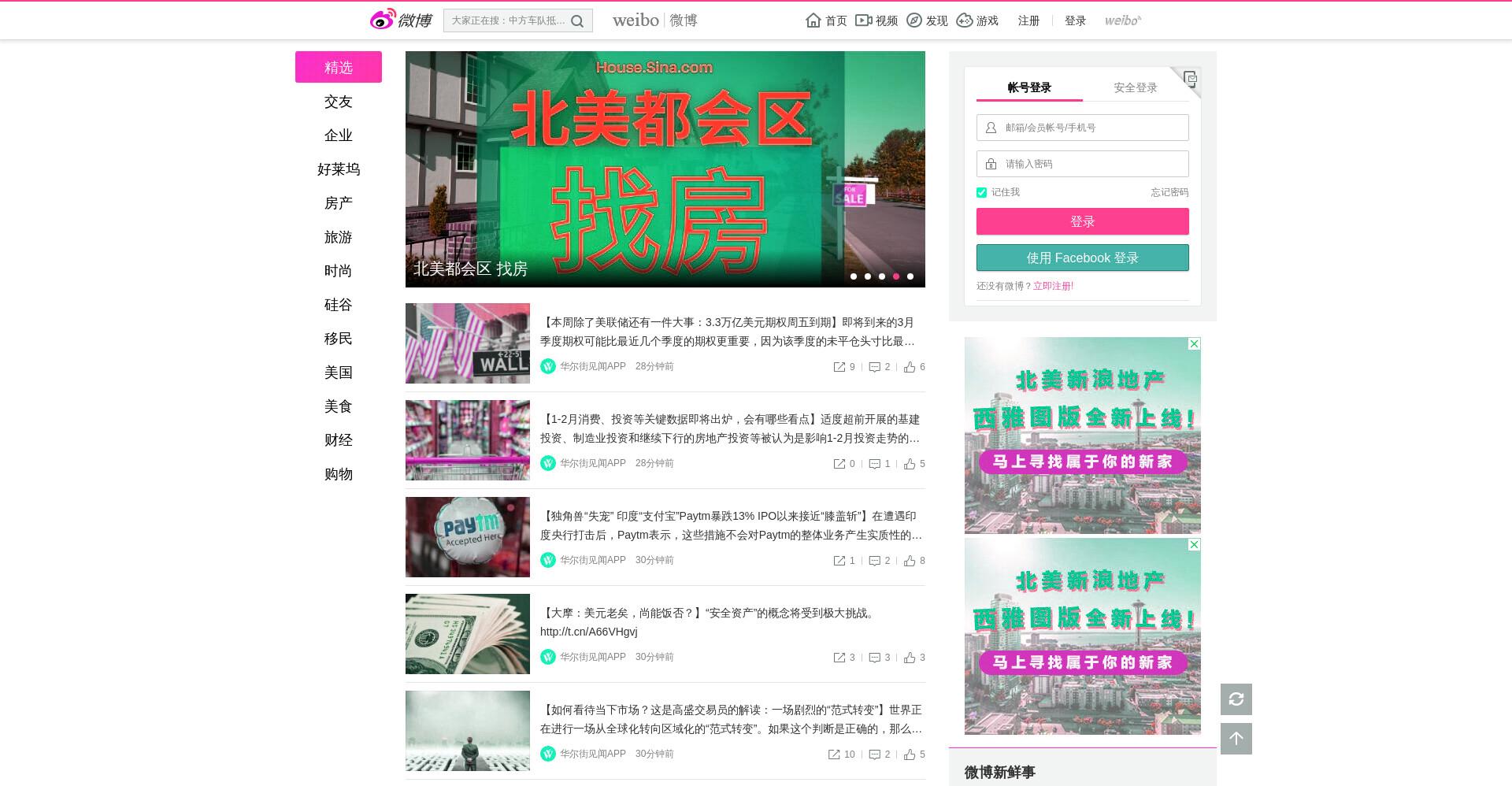Click 美国 category in sidebar
The height and width of the screenshot is (786, 1512).
click(x=339, y=373)
